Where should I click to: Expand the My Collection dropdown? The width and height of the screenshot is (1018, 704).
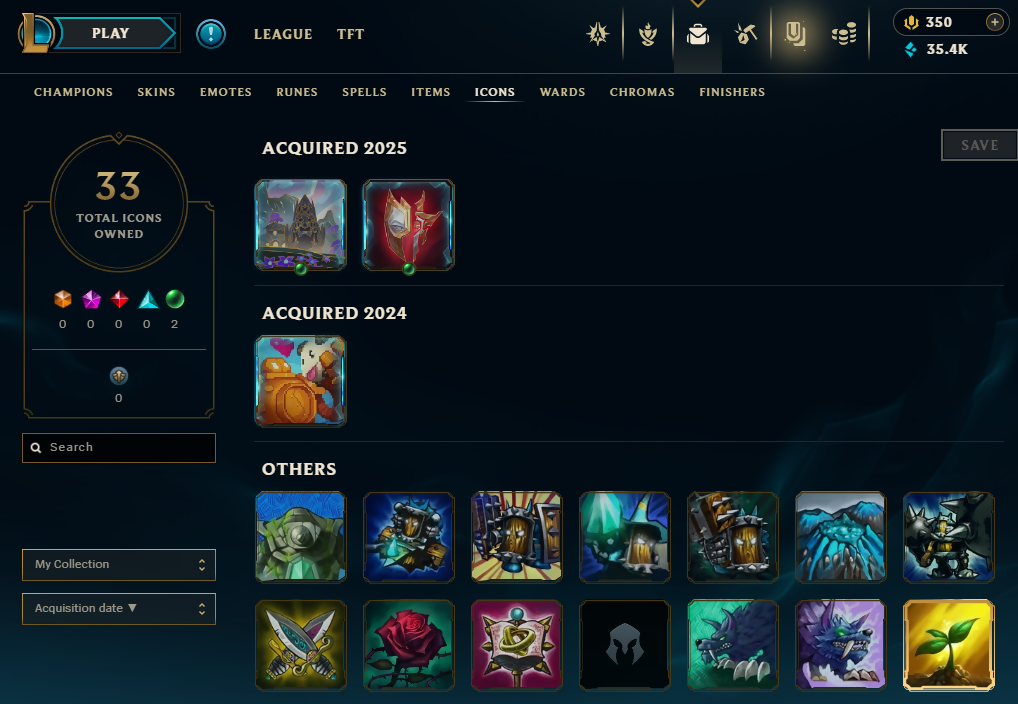(x=119, y=564)
